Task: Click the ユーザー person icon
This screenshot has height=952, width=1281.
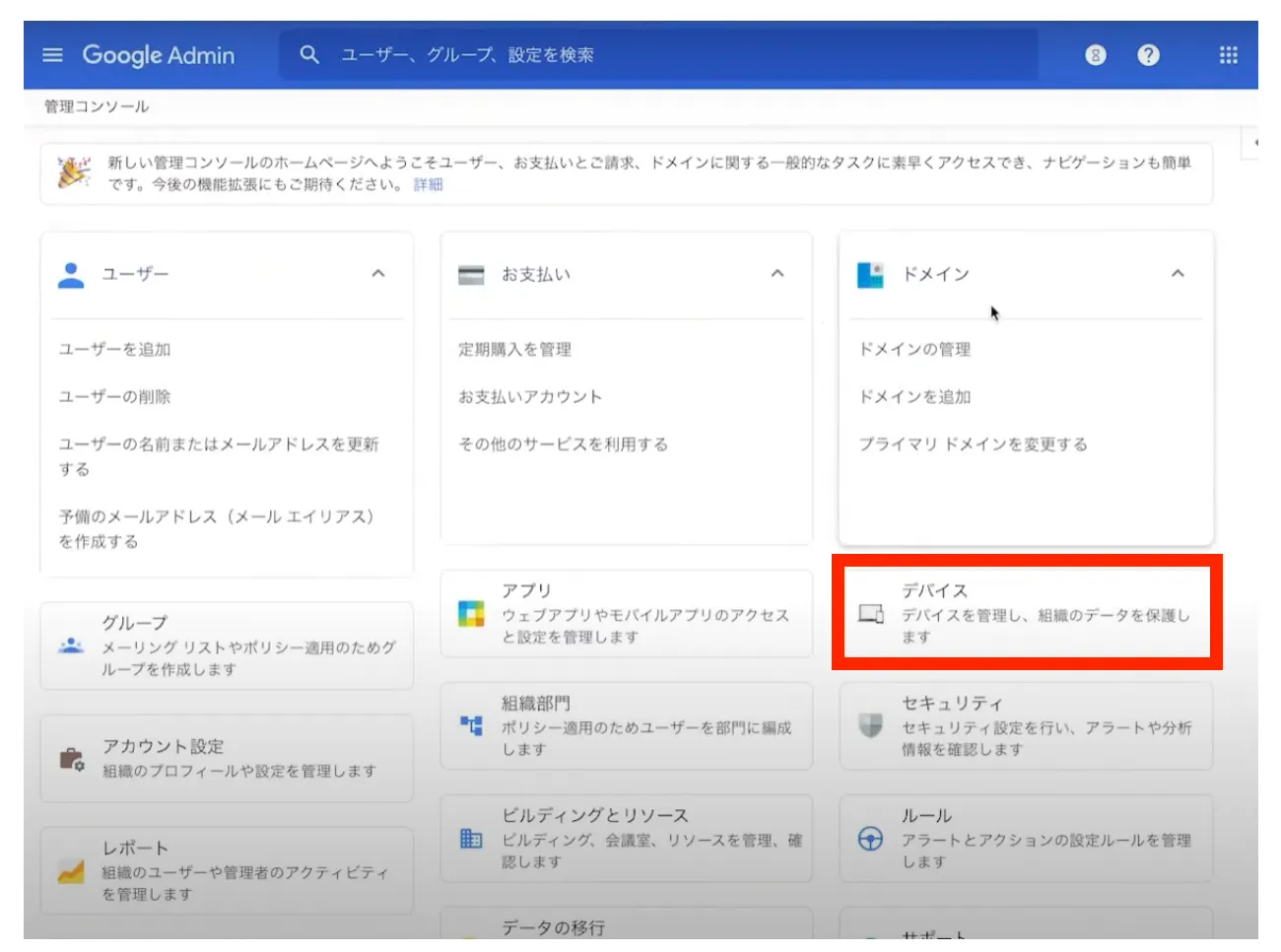Action: point(71,275)
